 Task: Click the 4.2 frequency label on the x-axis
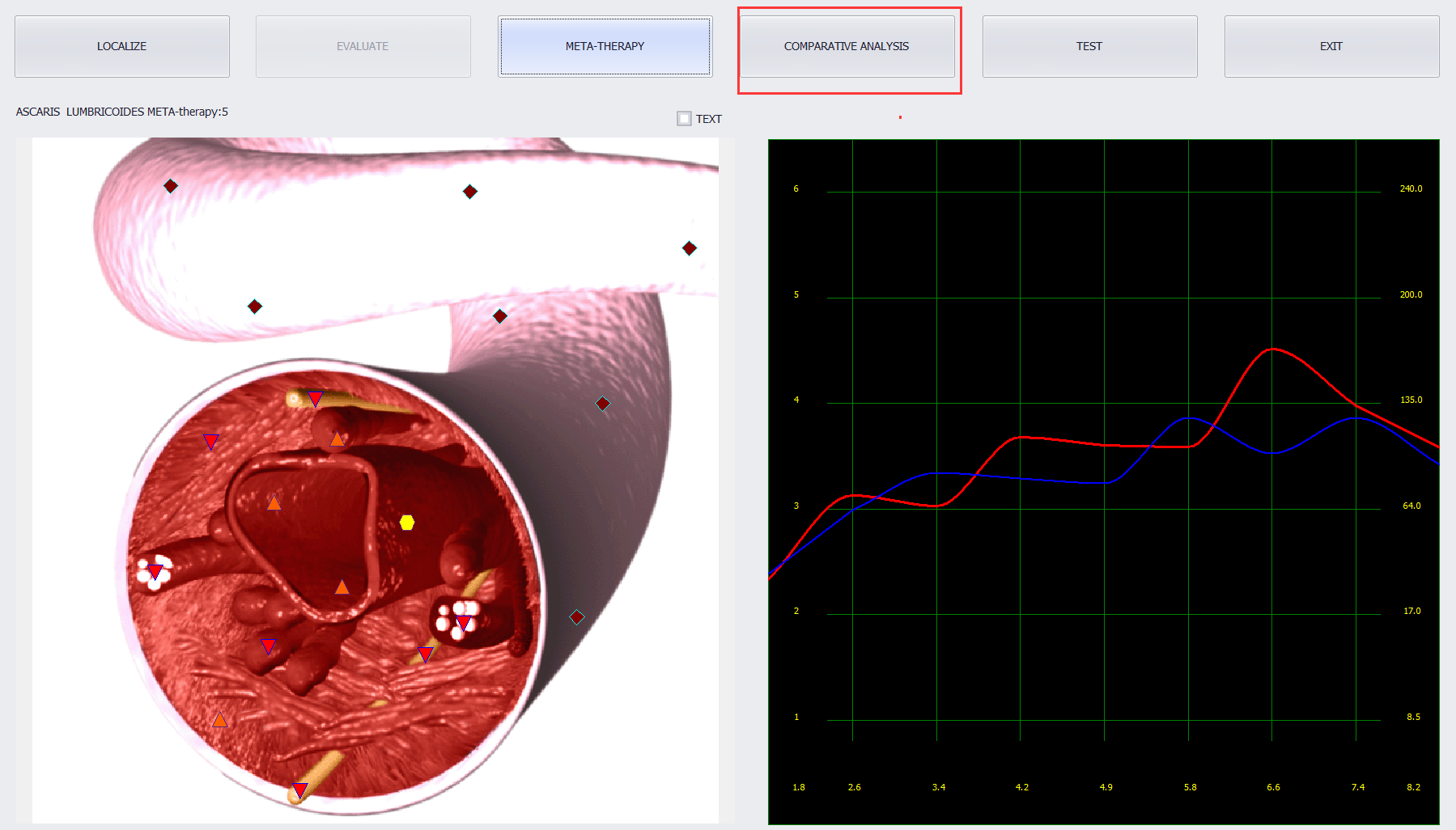[x=1022, y=787]
